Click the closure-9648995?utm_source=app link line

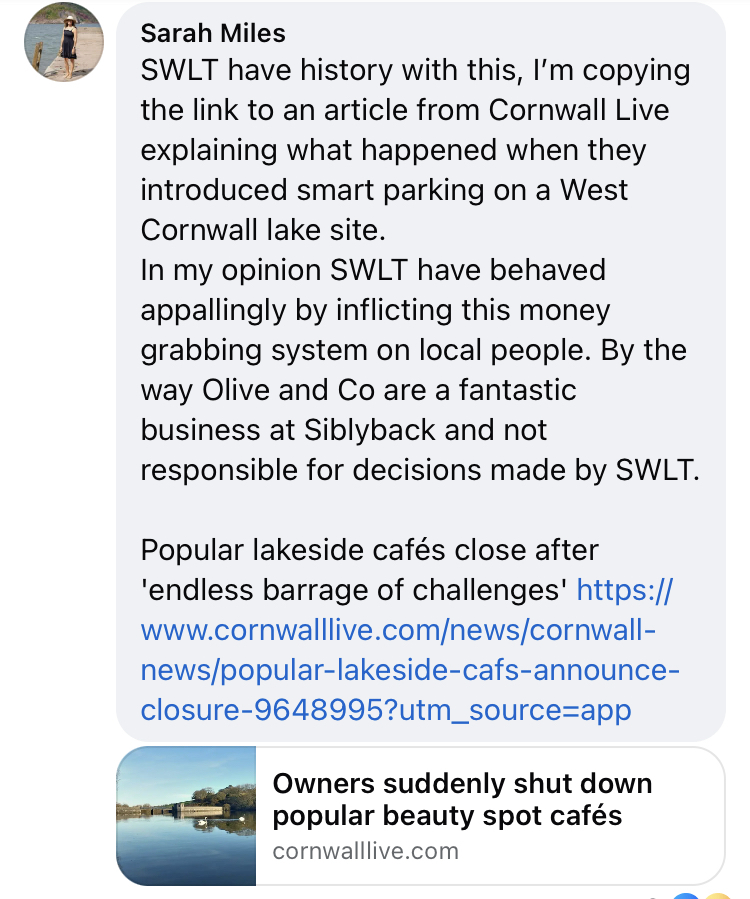386,710
